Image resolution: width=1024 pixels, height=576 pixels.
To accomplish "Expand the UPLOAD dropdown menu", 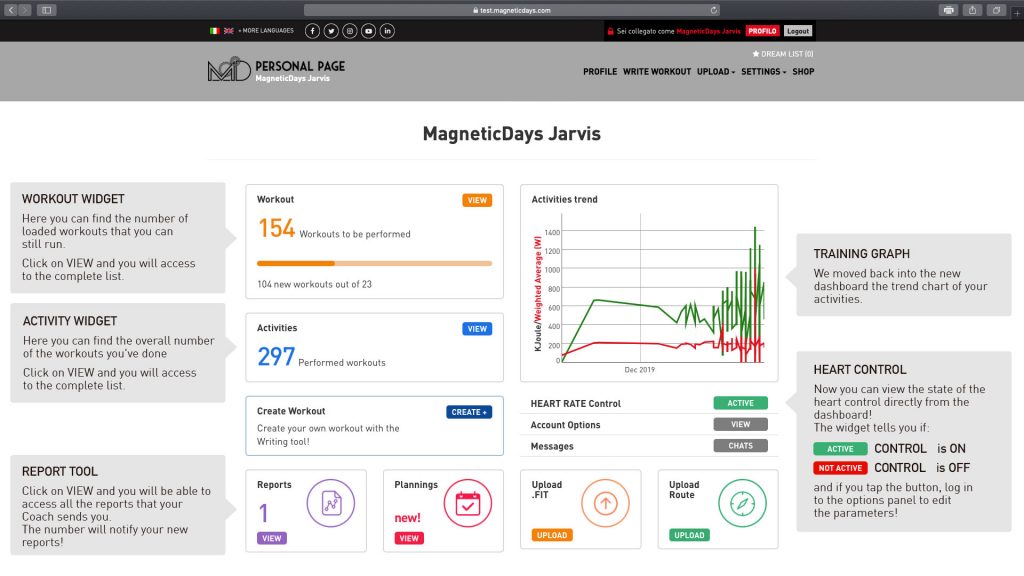I will pos(716,72).
